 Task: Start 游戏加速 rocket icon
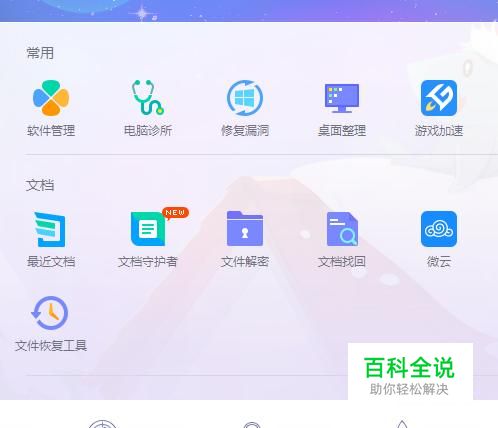[x=439, y=98]
